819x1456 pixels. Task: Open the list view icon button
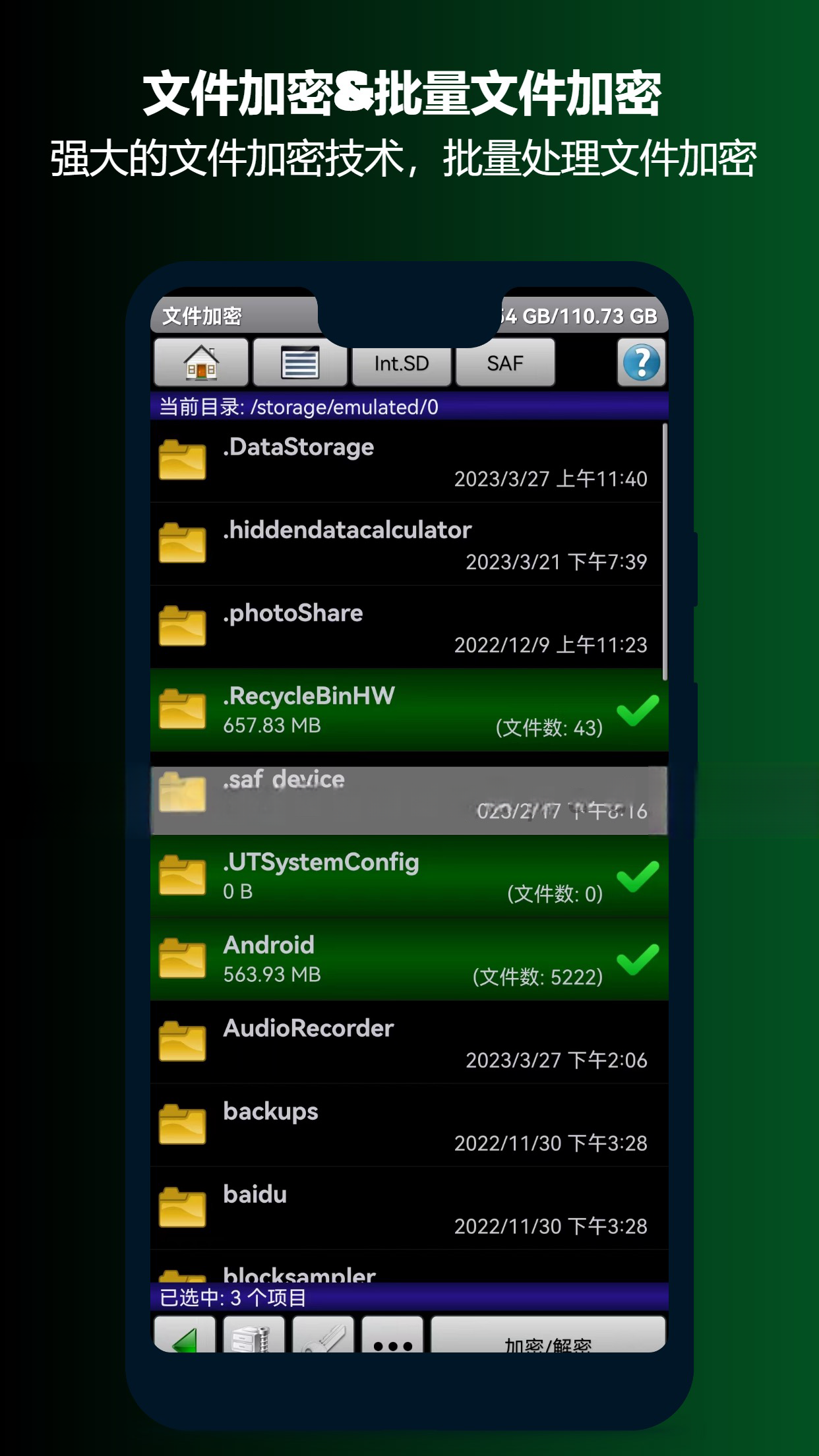pos(300,363)
